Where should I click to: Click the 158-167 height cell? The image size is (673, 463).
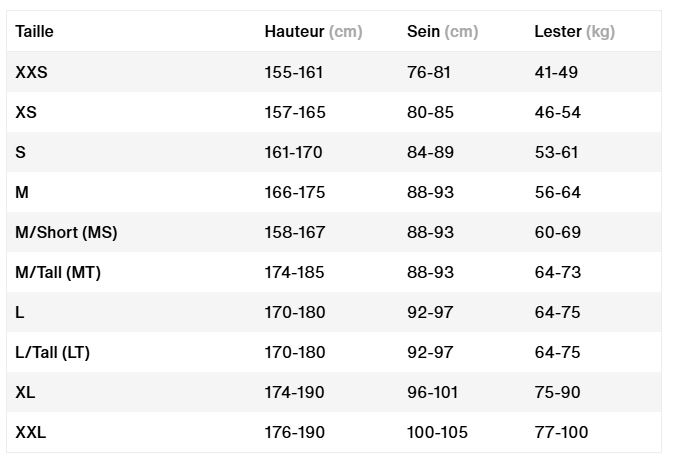(294, 233)
